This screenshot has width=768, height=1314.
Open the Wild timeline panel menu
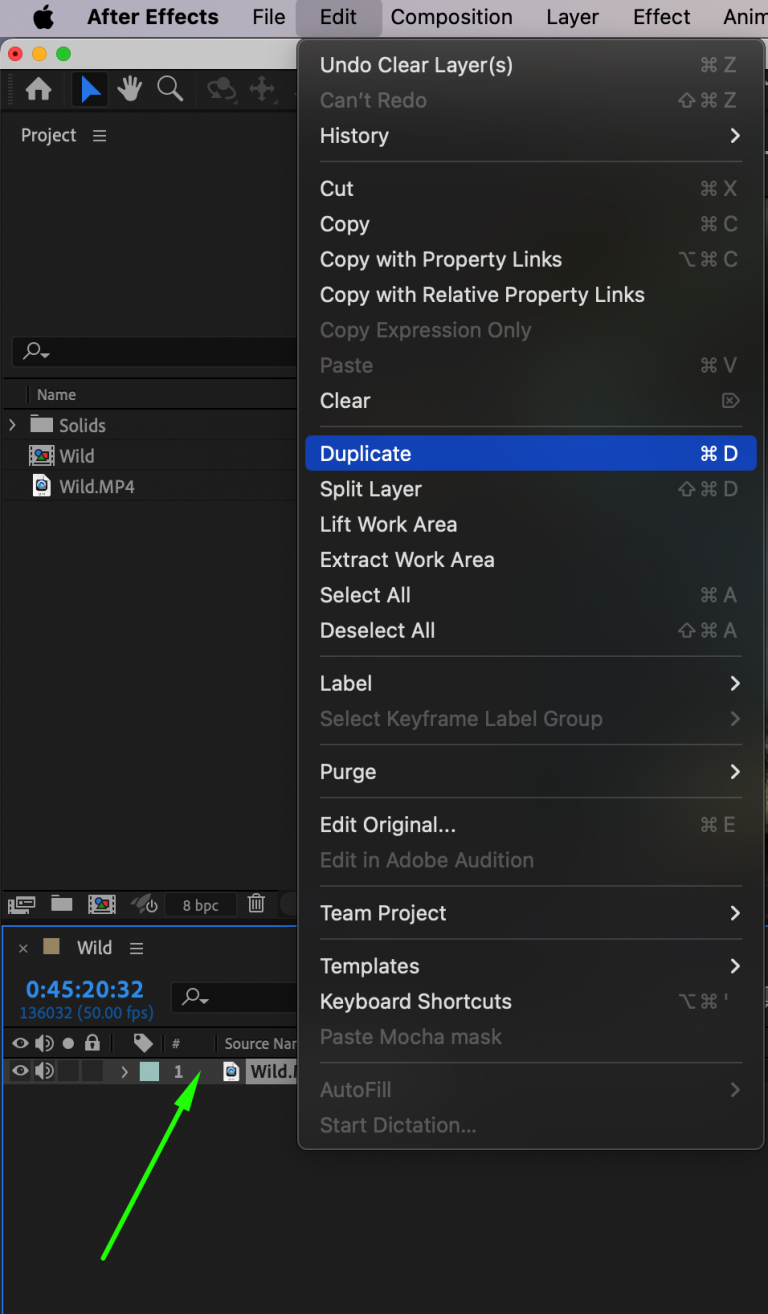(136, 948)
